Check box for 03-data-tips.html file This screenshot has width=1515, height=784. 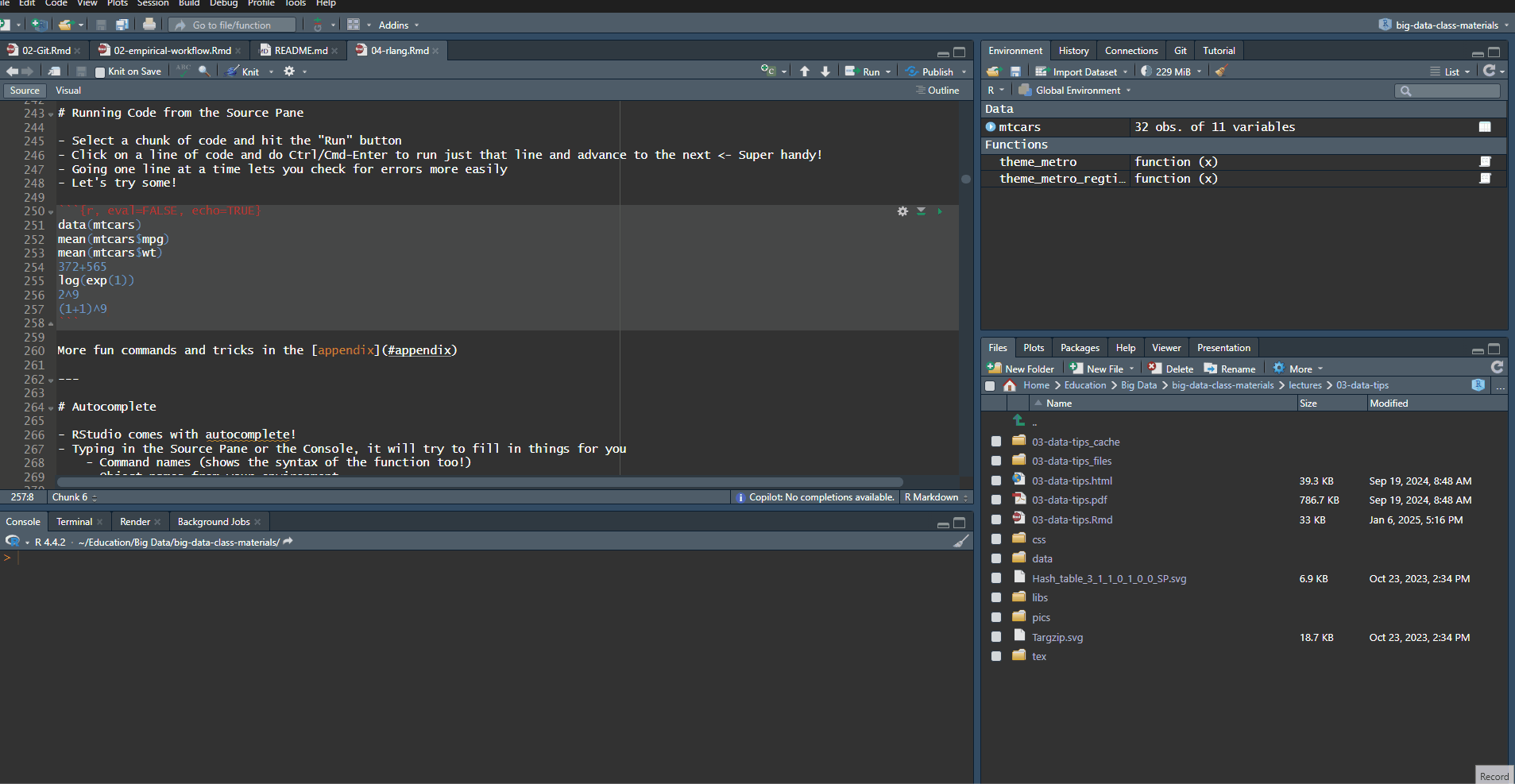[x=996, y=481]
